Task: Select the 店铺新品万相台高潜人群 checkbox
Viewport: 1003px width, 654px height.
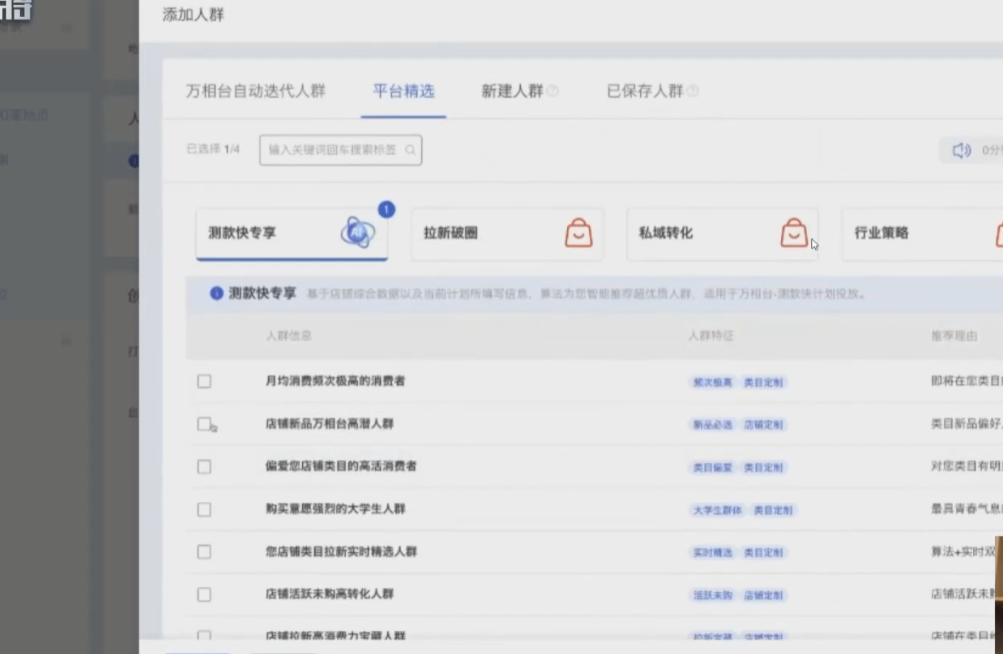Action: point(204,424)
